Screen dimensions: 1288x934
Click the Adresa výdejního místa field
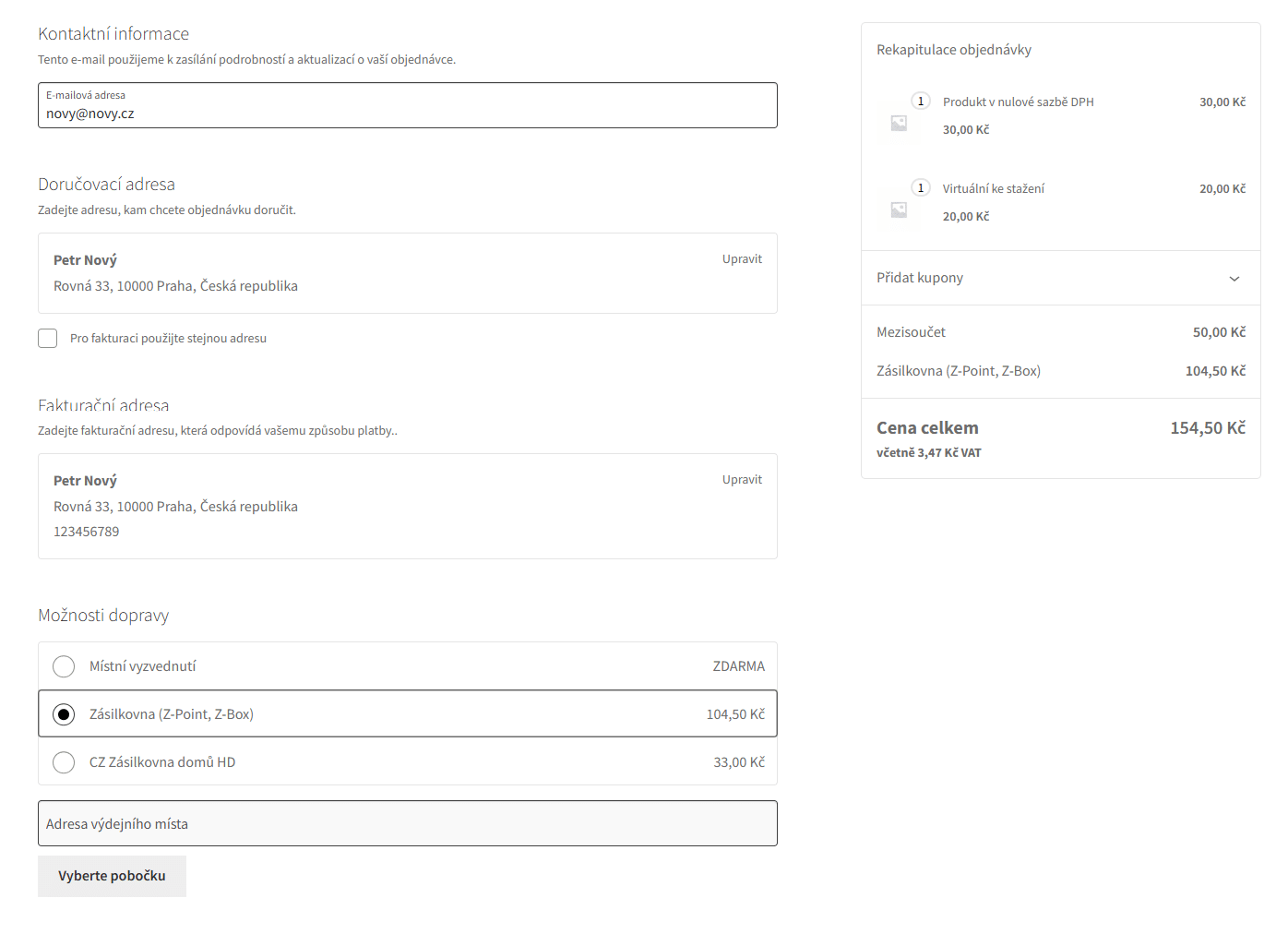(407, 823)
